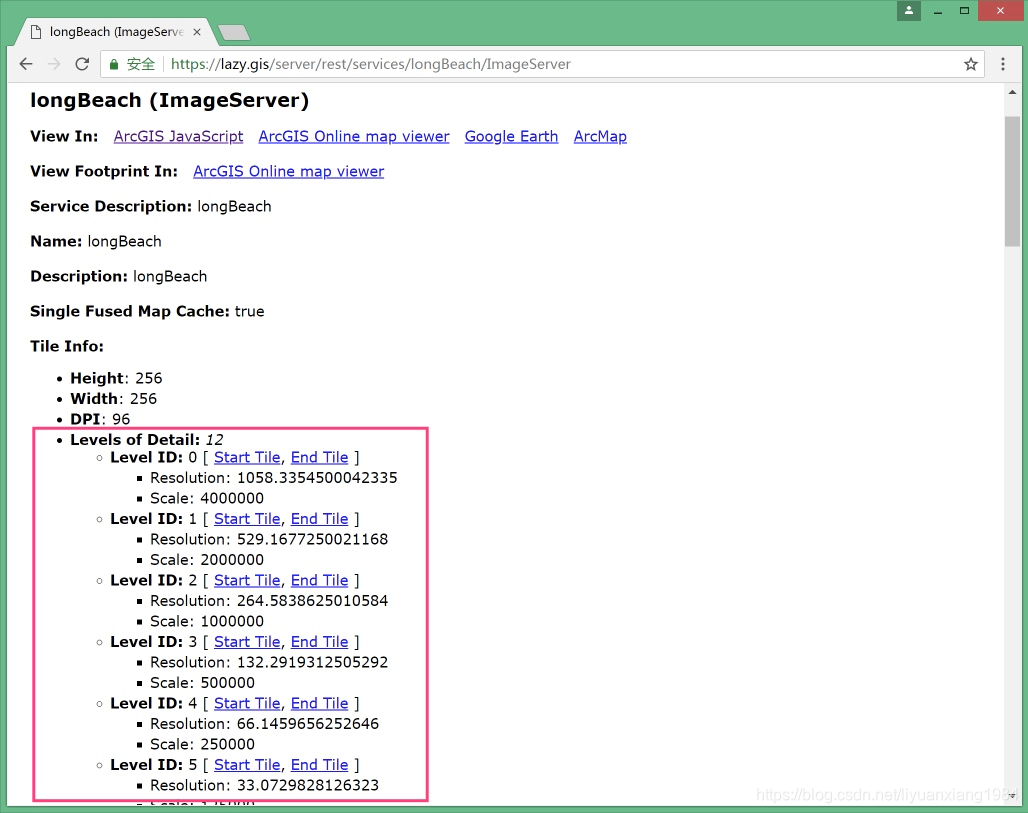Open a new browser tab
1028x813 pixels.
233,33
